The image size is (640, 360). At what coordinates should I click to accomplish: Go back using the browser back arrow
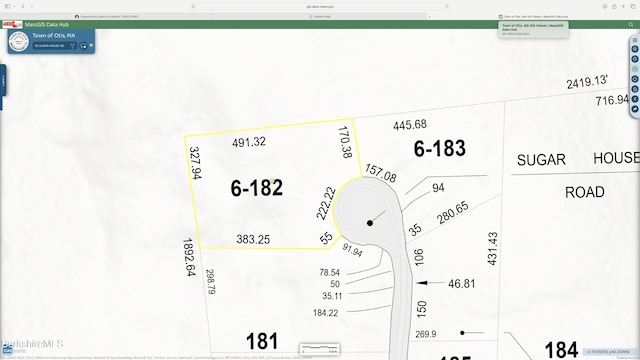point(23,7)
